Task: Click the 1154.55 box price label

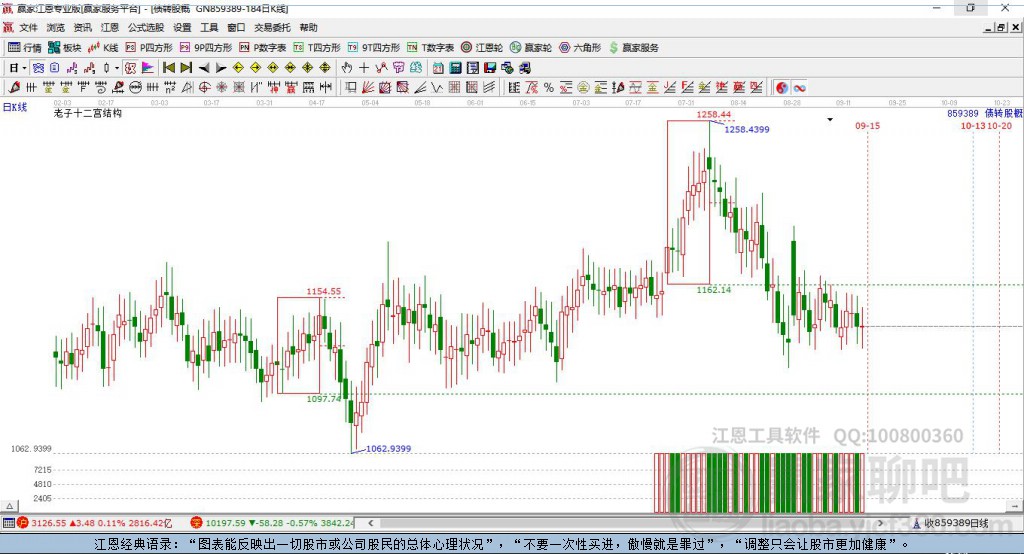Action: (324, 291)
